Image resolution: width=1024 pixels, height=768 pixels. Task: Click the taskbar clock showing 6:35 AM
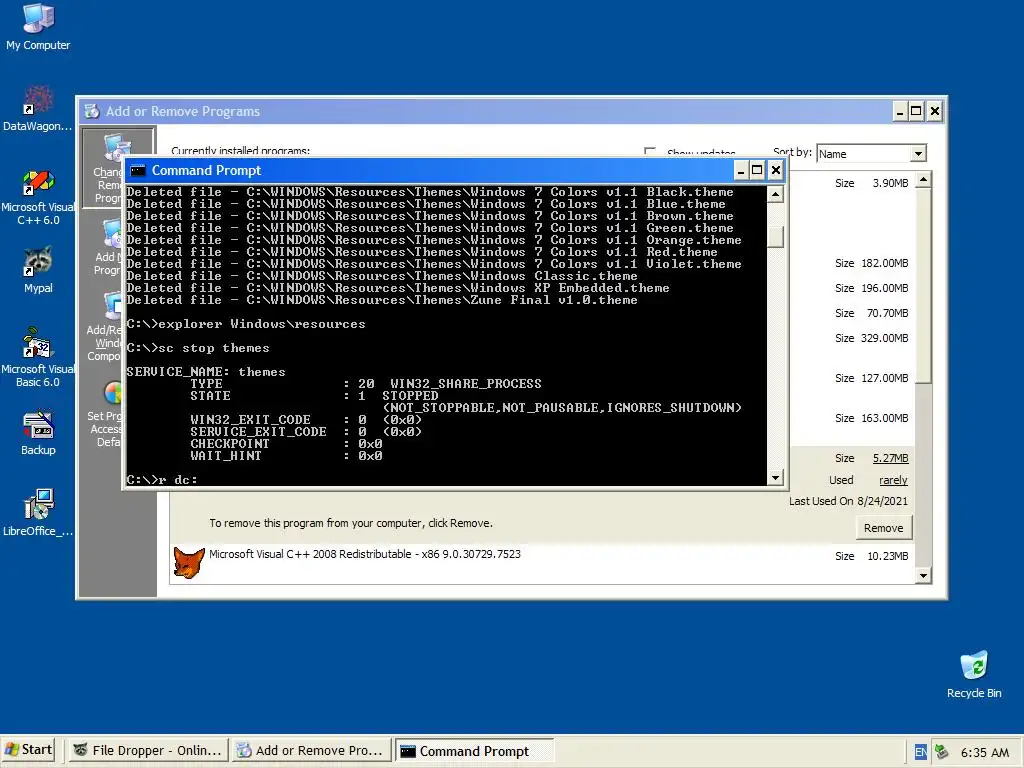click(x=984, y=752)
